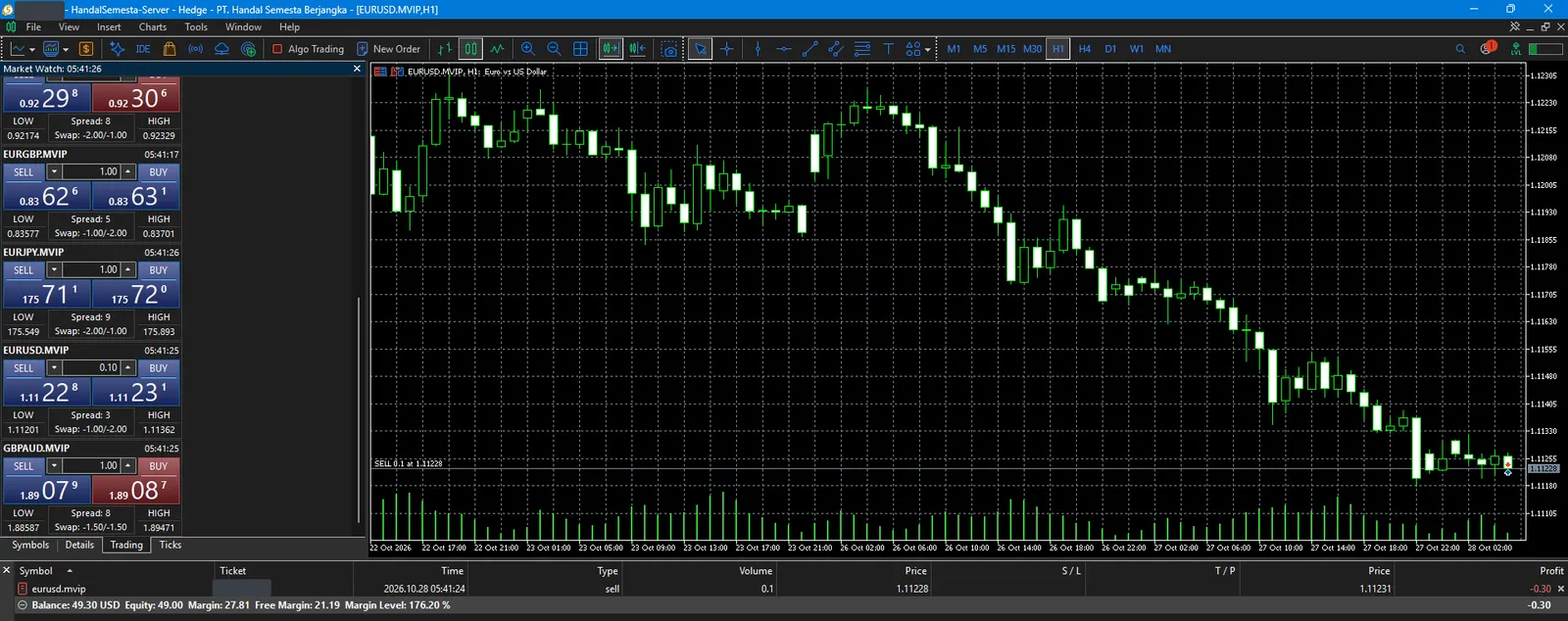
Task: Tile chart windows grid icon
Action: (x=580, y=49)
